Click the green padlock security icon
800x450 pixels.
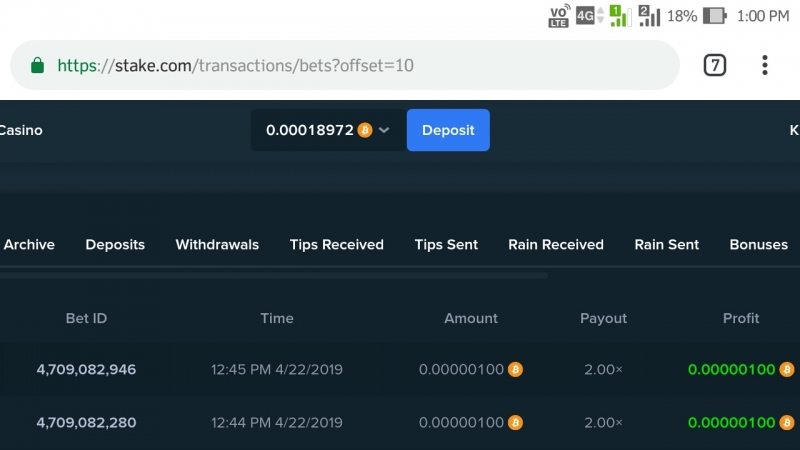(x=37, y=65)
